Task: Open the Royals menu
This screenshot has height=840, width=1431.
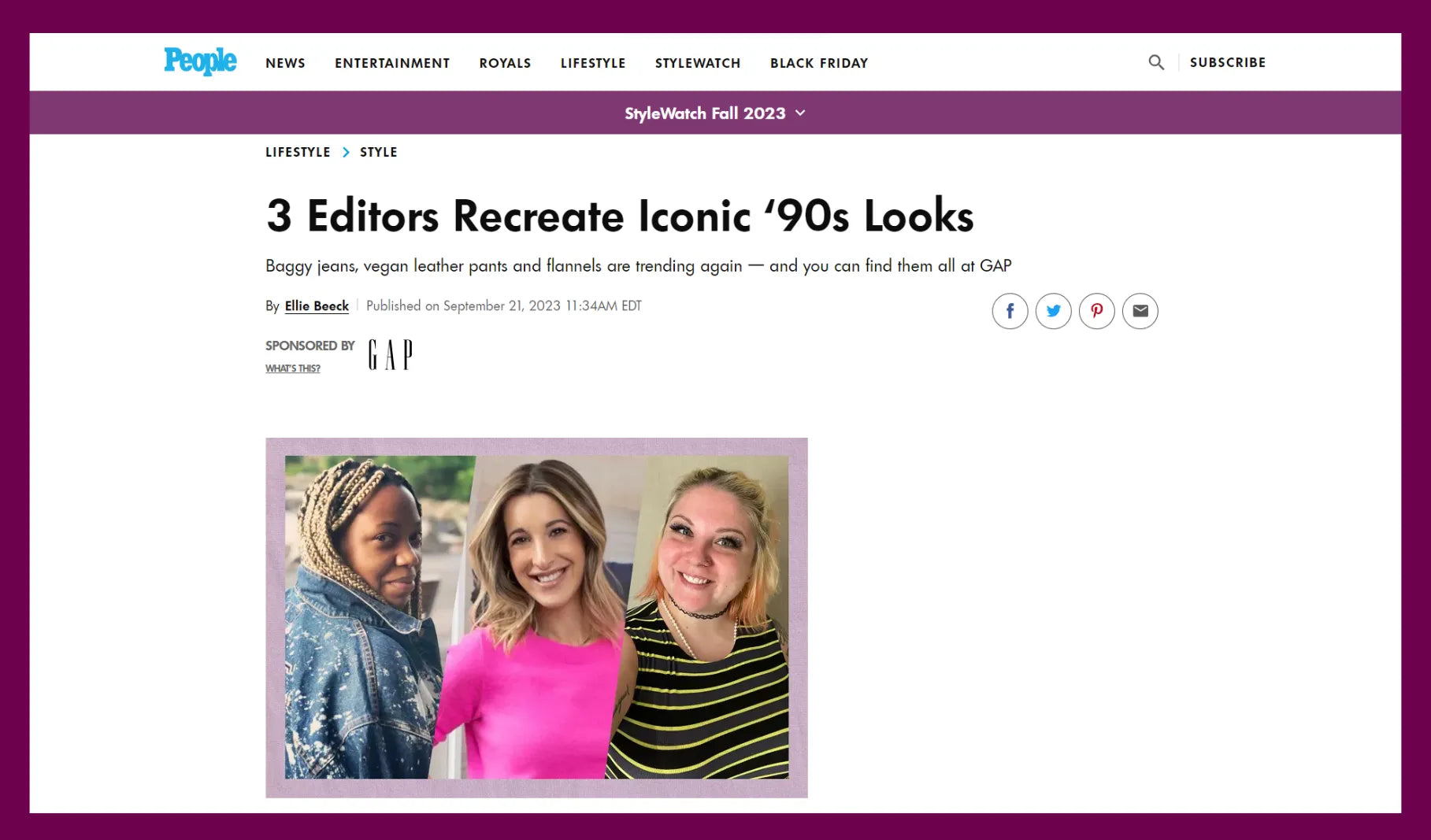Action: pyautogui.click(x=505, y=63)
